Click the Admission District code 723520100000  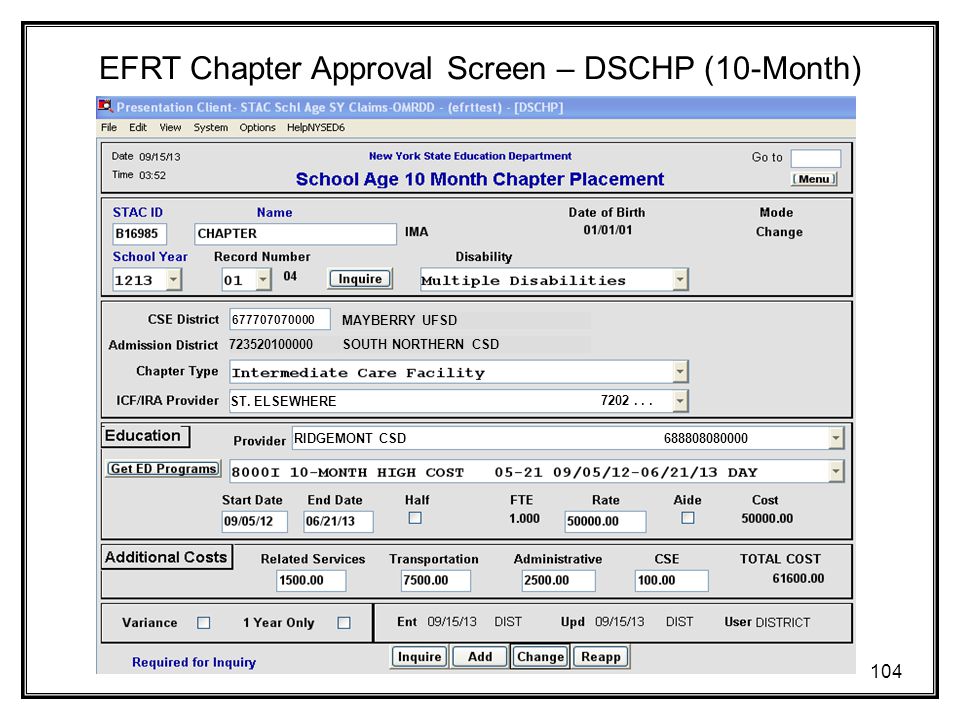[271, 345]
